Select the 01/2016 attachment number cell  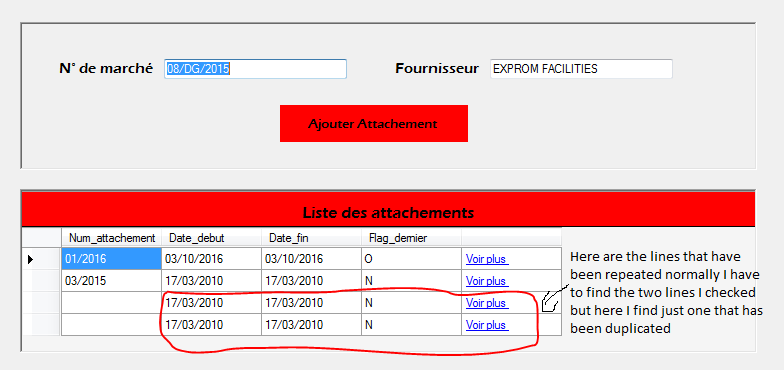pos(112,259)
